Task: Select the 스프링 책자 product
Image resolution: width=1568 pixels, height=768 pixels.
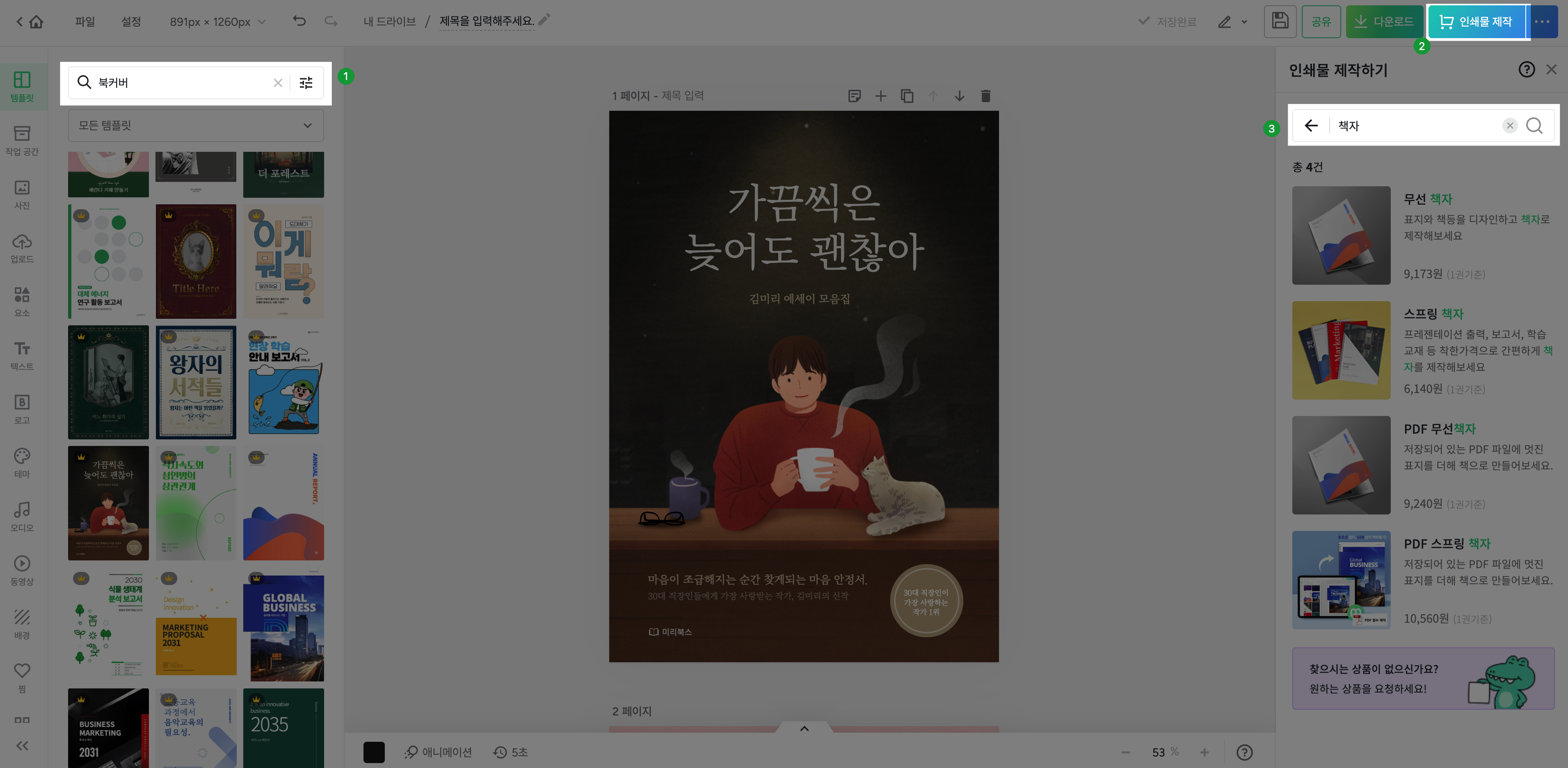Action: click(1423, 350)
